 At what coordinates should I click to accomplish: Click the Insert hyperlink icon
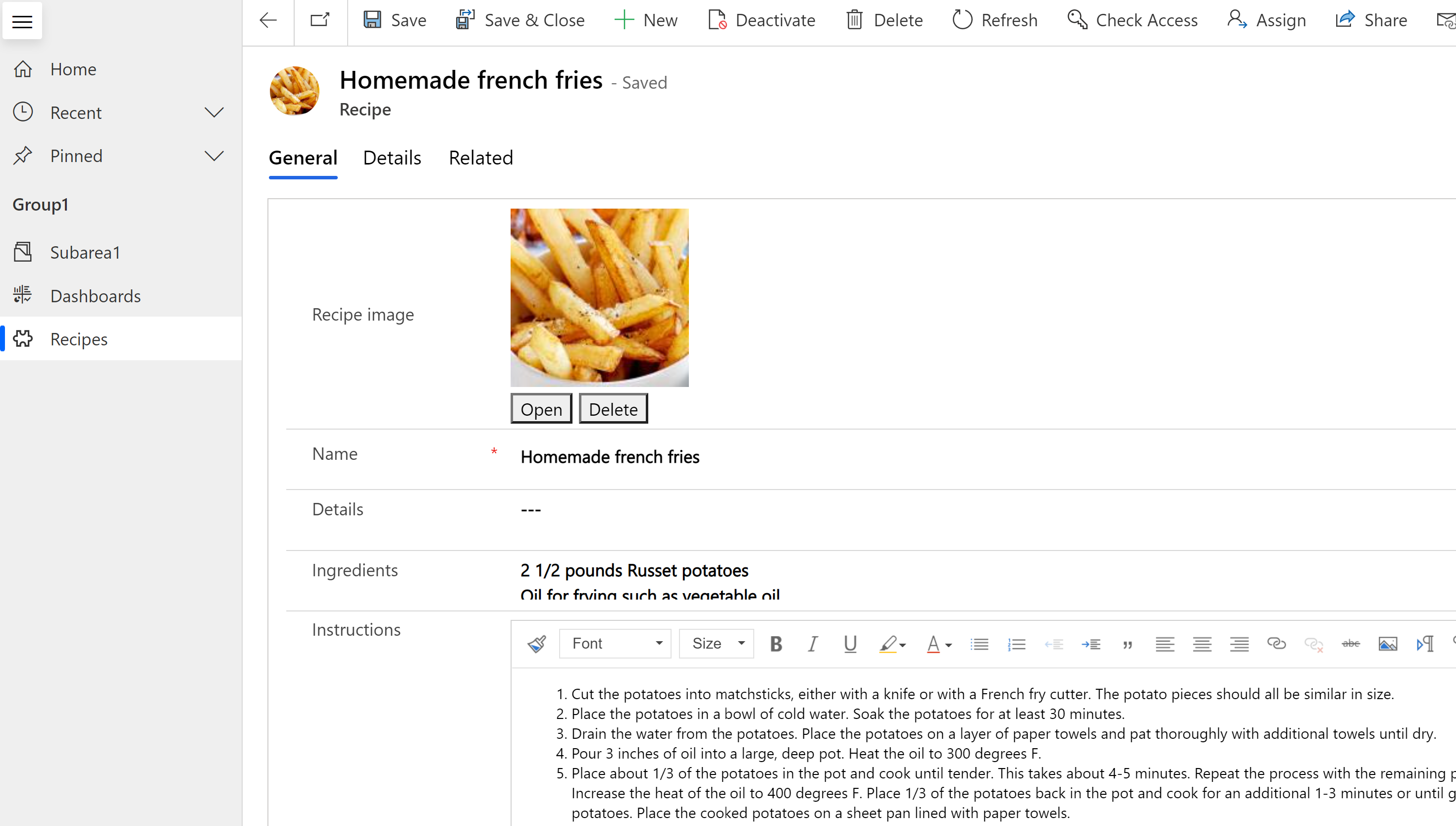pyautogui.click(x=1276, y=643)
